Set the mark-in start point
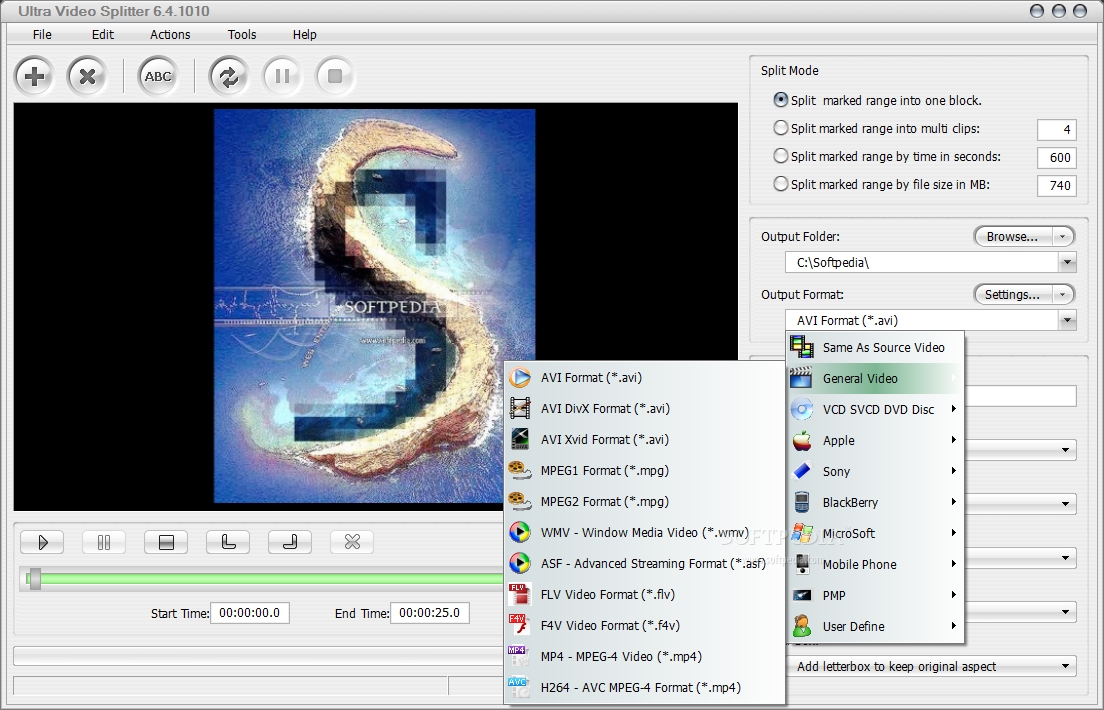 coord(228,542)
